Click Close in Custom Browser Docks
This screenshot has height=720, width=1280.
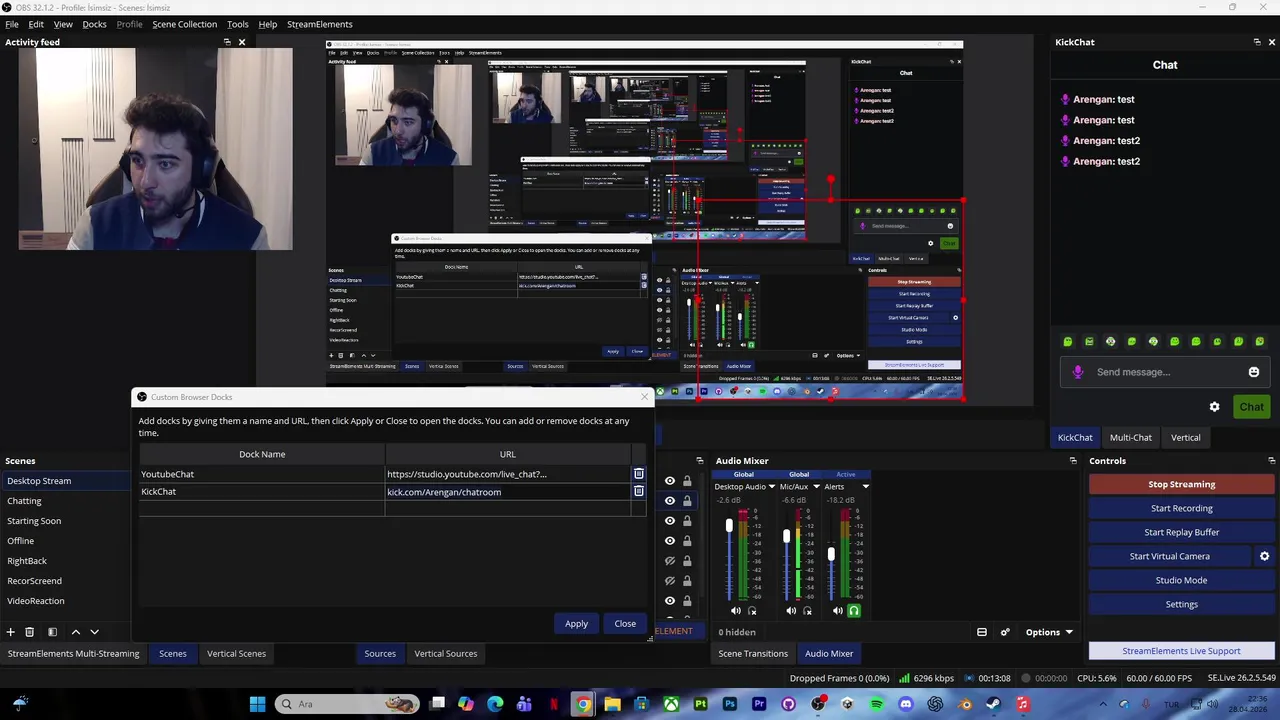tap(625, 623)
